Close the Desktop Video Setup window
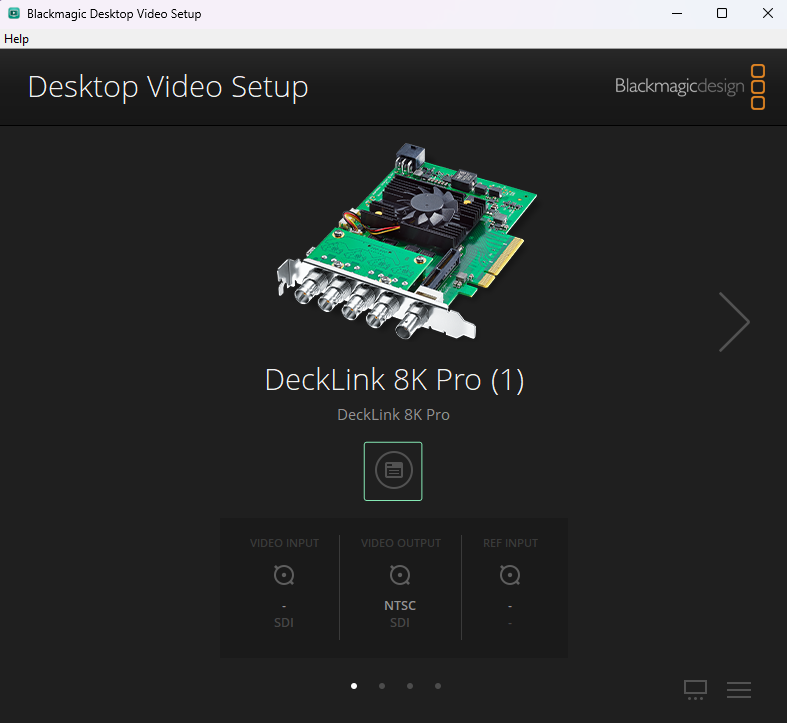The width and height of the screenshot is (787, 723). point(767,14)
